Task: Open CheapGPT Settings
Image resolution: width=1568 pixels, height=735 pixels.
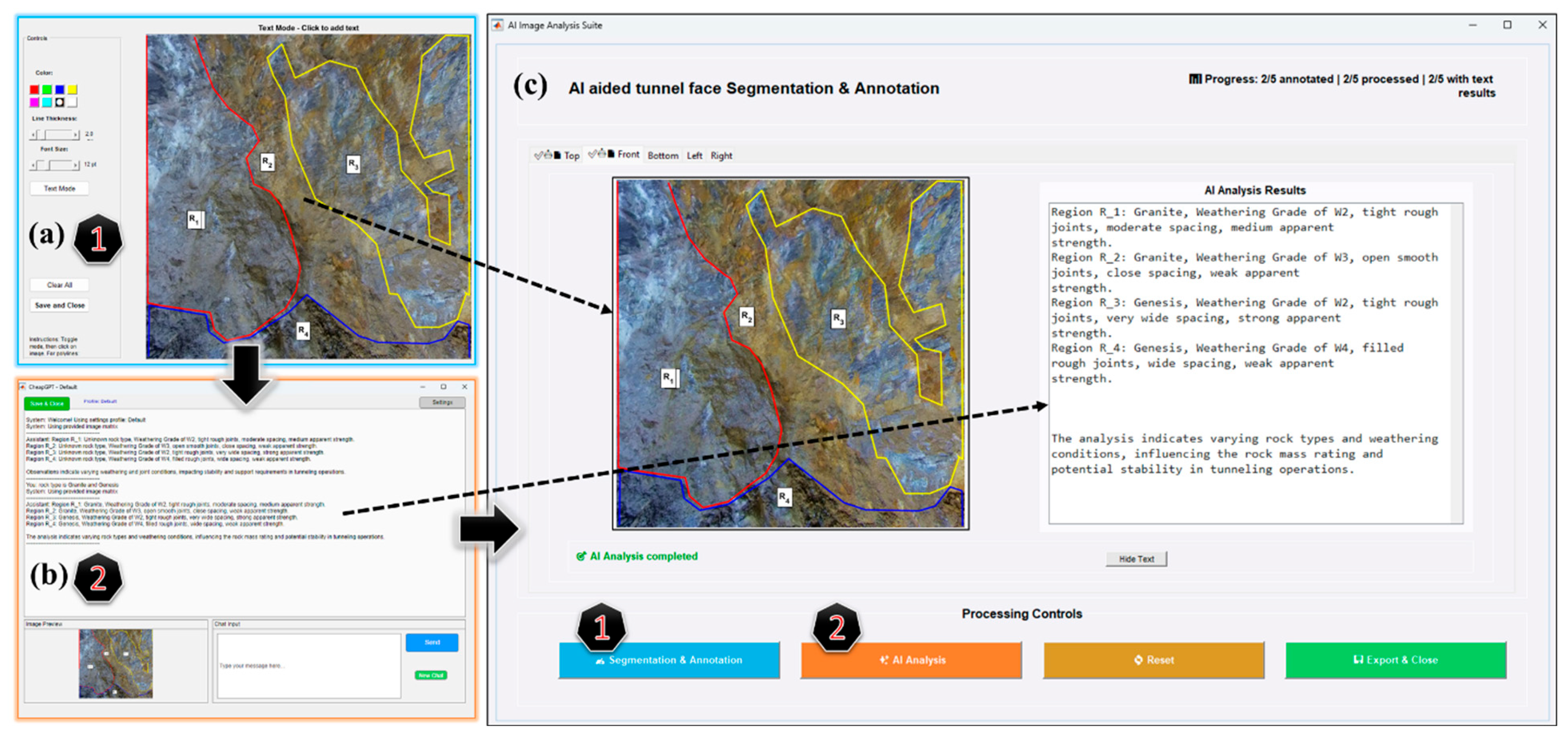Action: tap(442, 403)
